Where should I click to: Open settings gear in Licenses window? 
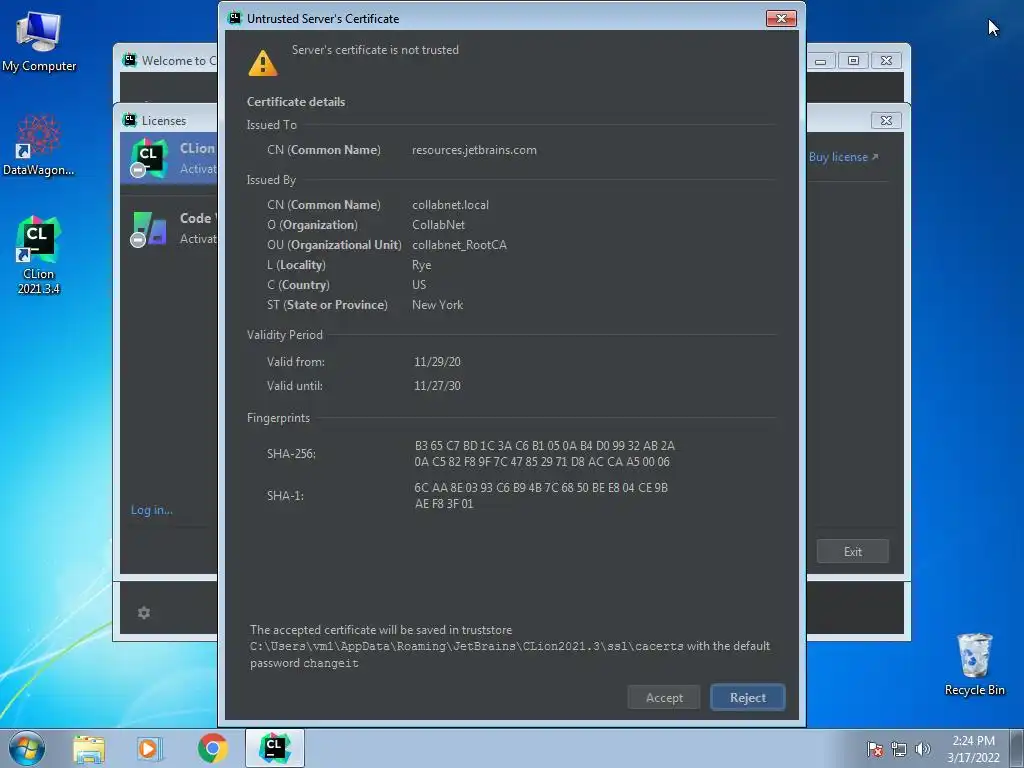(x=144, y=613)
